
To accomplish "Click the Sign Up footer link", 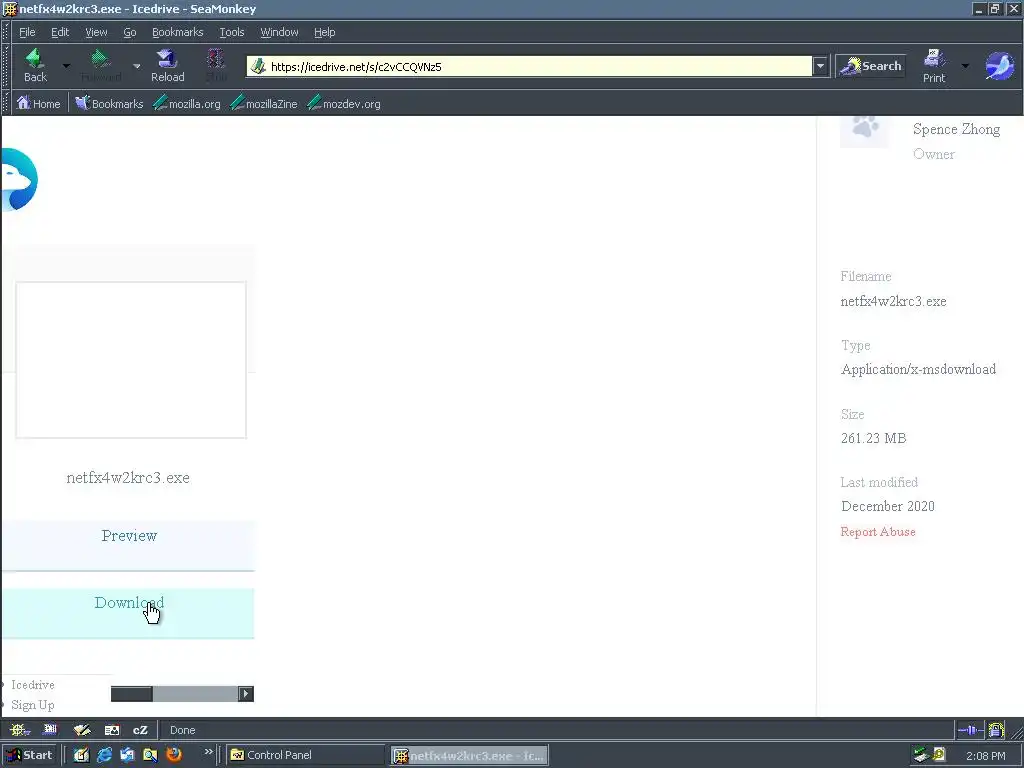I will 33,705.
